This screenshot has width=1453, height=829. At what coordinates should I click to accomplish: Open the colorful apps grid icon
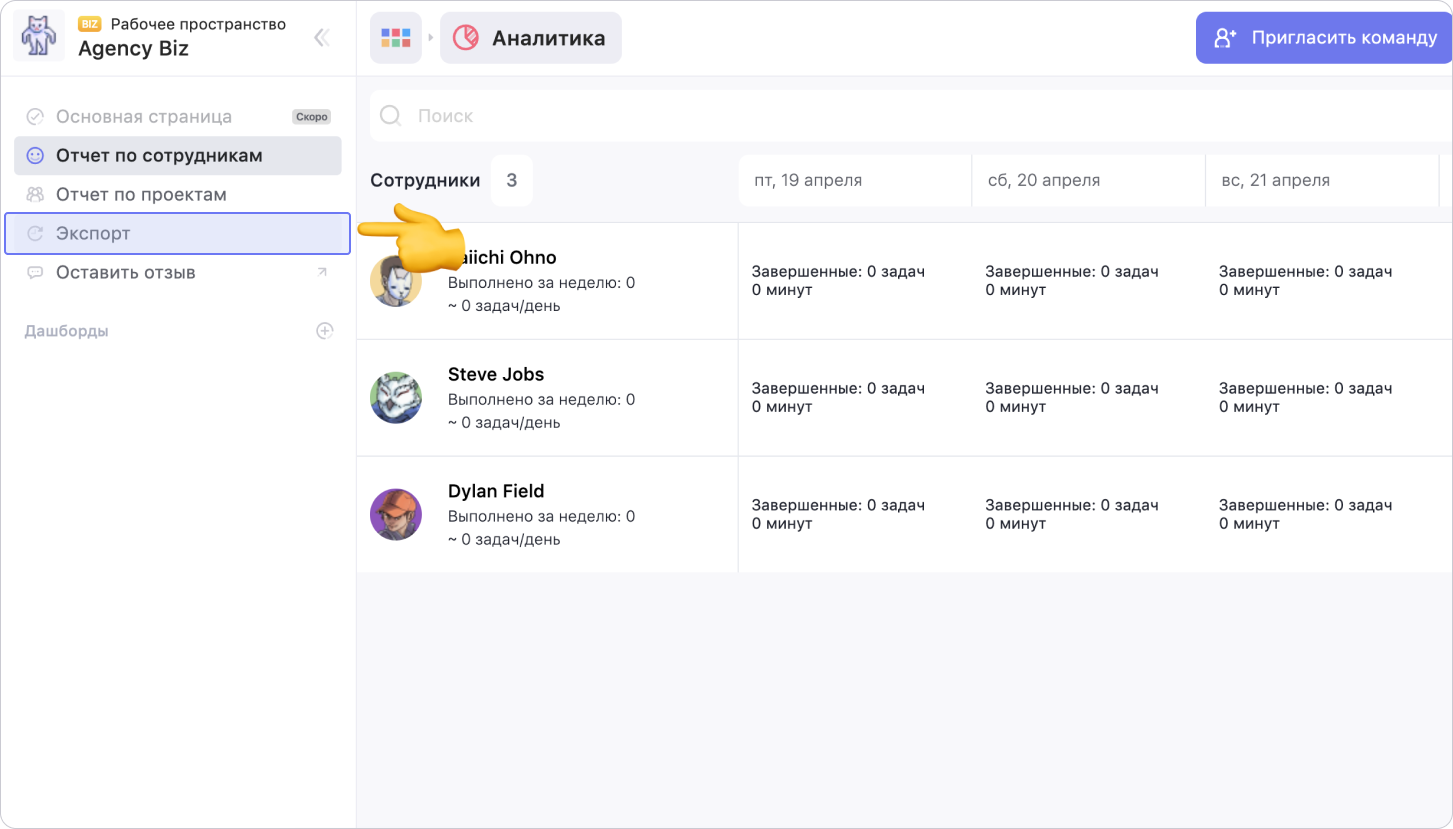point(396,38)
